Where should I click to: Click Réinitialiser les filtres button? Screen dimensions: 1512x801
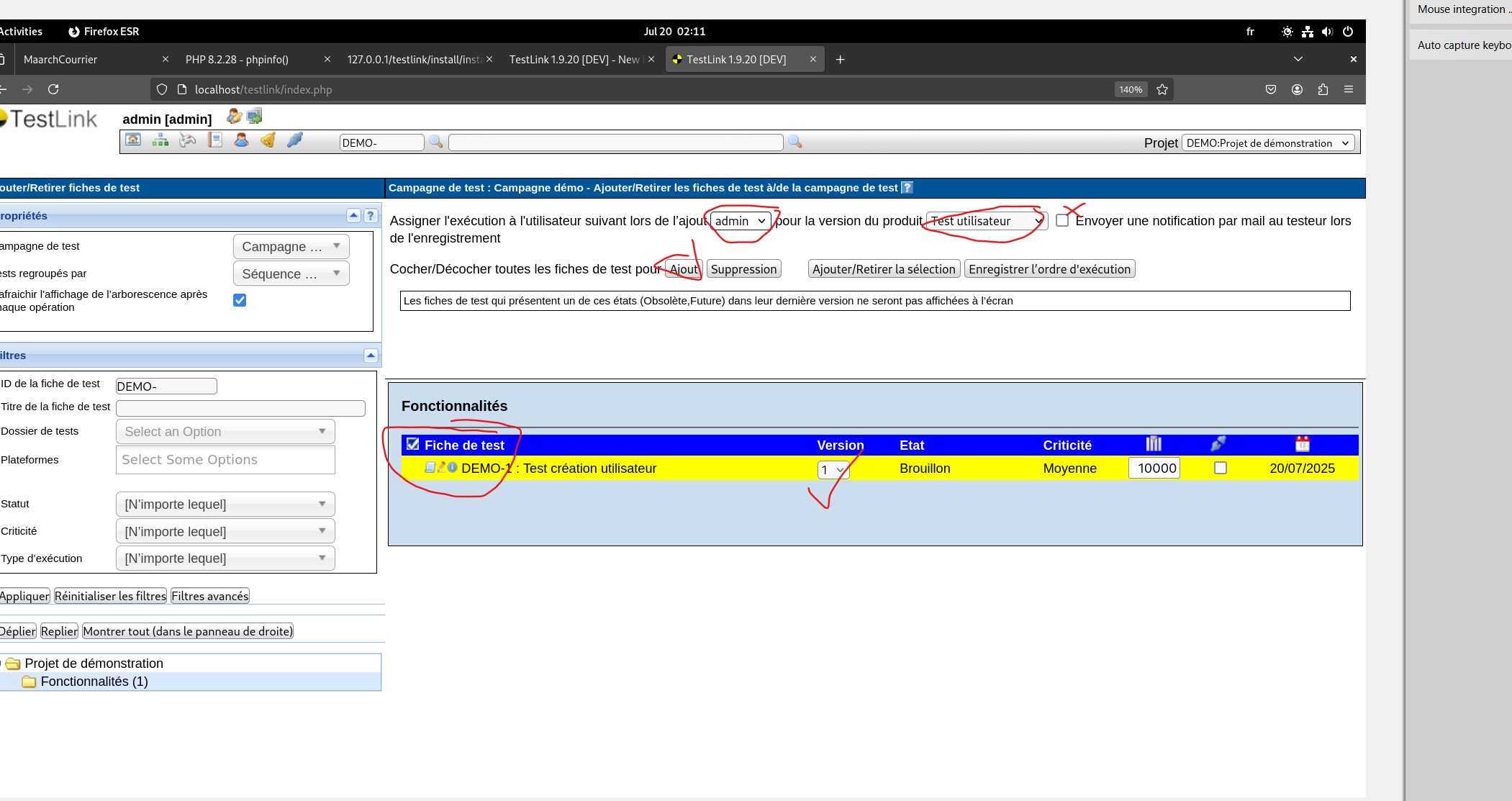(x=110, y=596)
